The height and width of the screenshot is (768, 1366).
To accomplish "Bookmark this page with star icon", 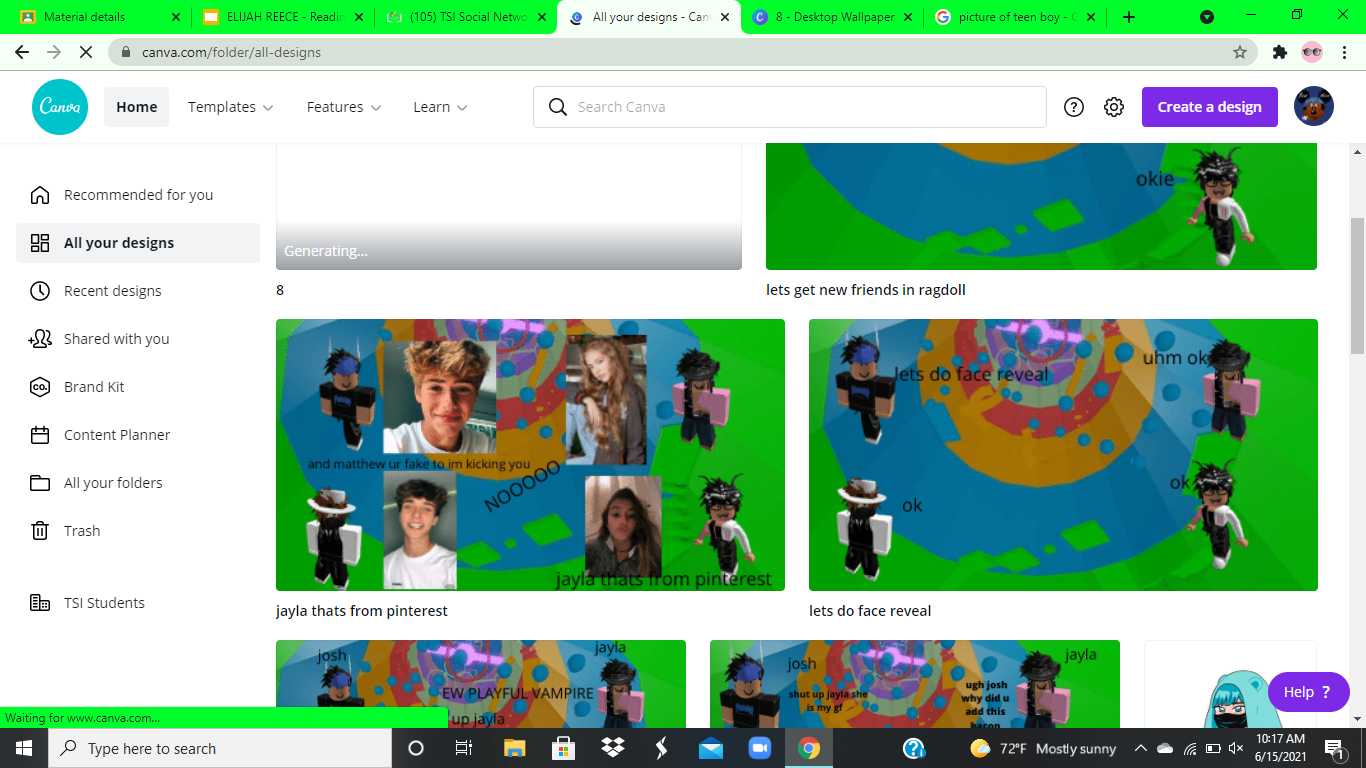I will pyautogui.click(x=1240, y=52).
